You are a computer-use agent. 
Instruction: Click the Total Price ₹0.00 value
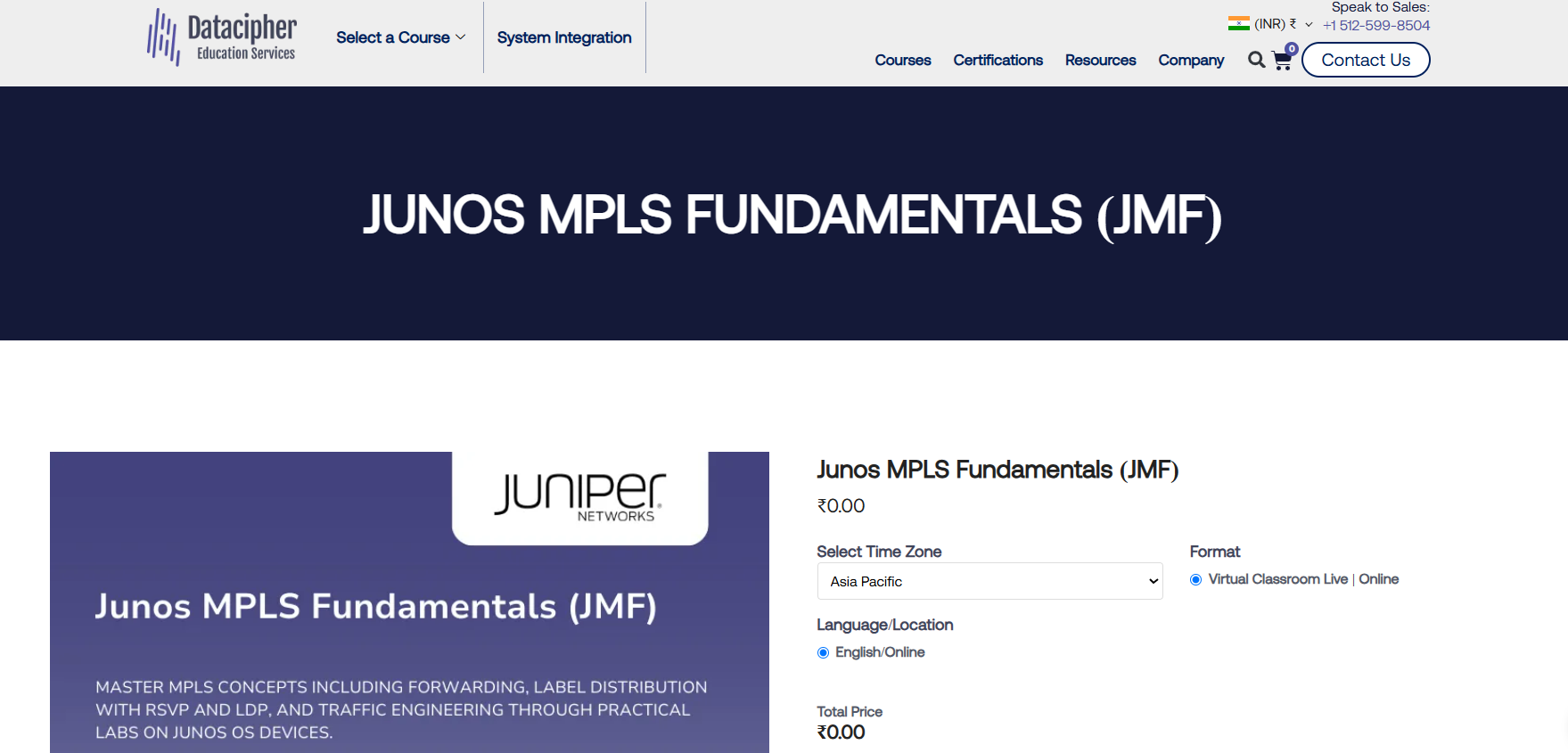(841, 733)
